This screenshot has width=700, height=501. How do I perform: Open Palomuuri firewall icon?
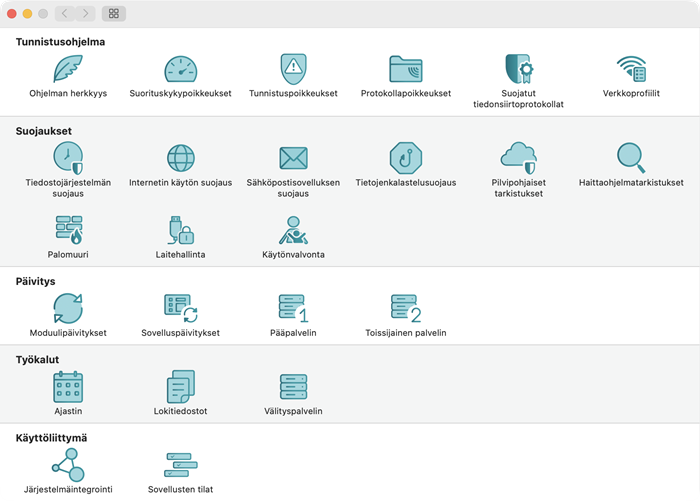69,230
